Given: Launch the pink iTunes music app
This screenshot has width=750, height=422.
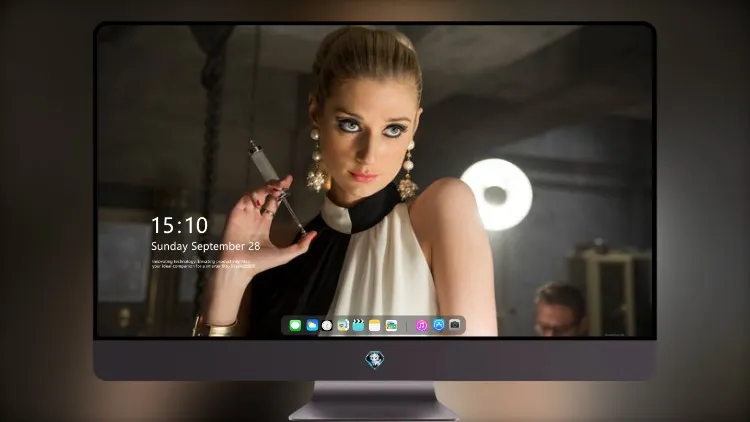Looking at the screenshot, I should [x=421, y=325].
